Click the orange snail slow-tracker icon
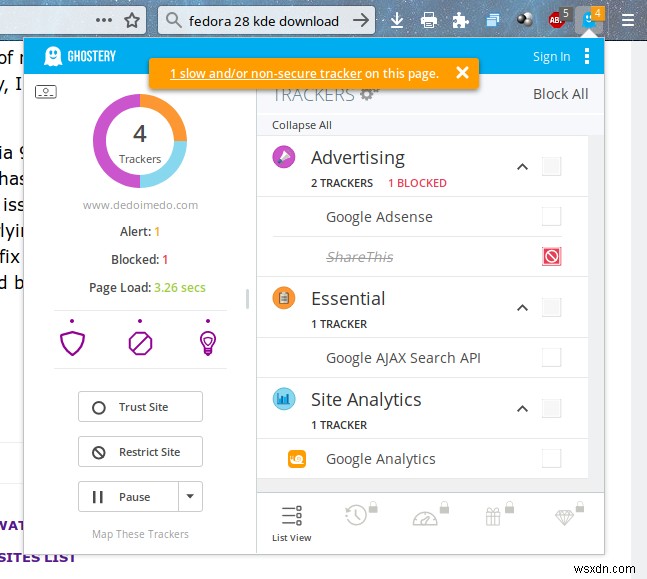Viewport: 647px width, 579px height. pyautogui.click(x=297, y=459)
